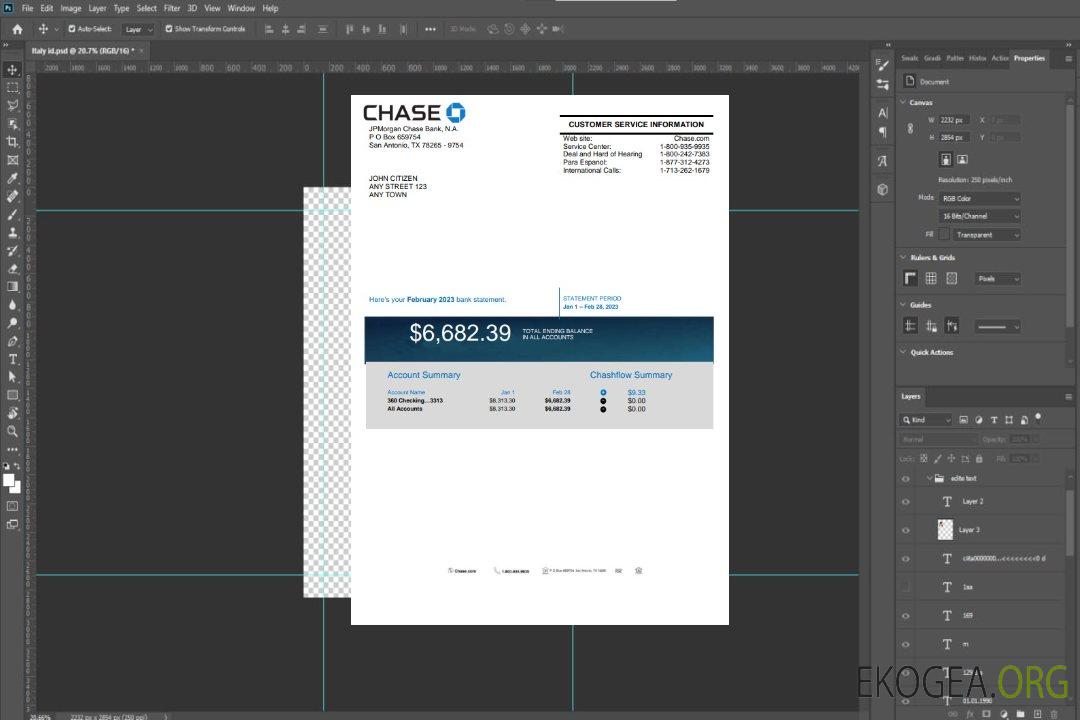Switch to the Properties tab
1080x720 pixels.
(1029, 59)
